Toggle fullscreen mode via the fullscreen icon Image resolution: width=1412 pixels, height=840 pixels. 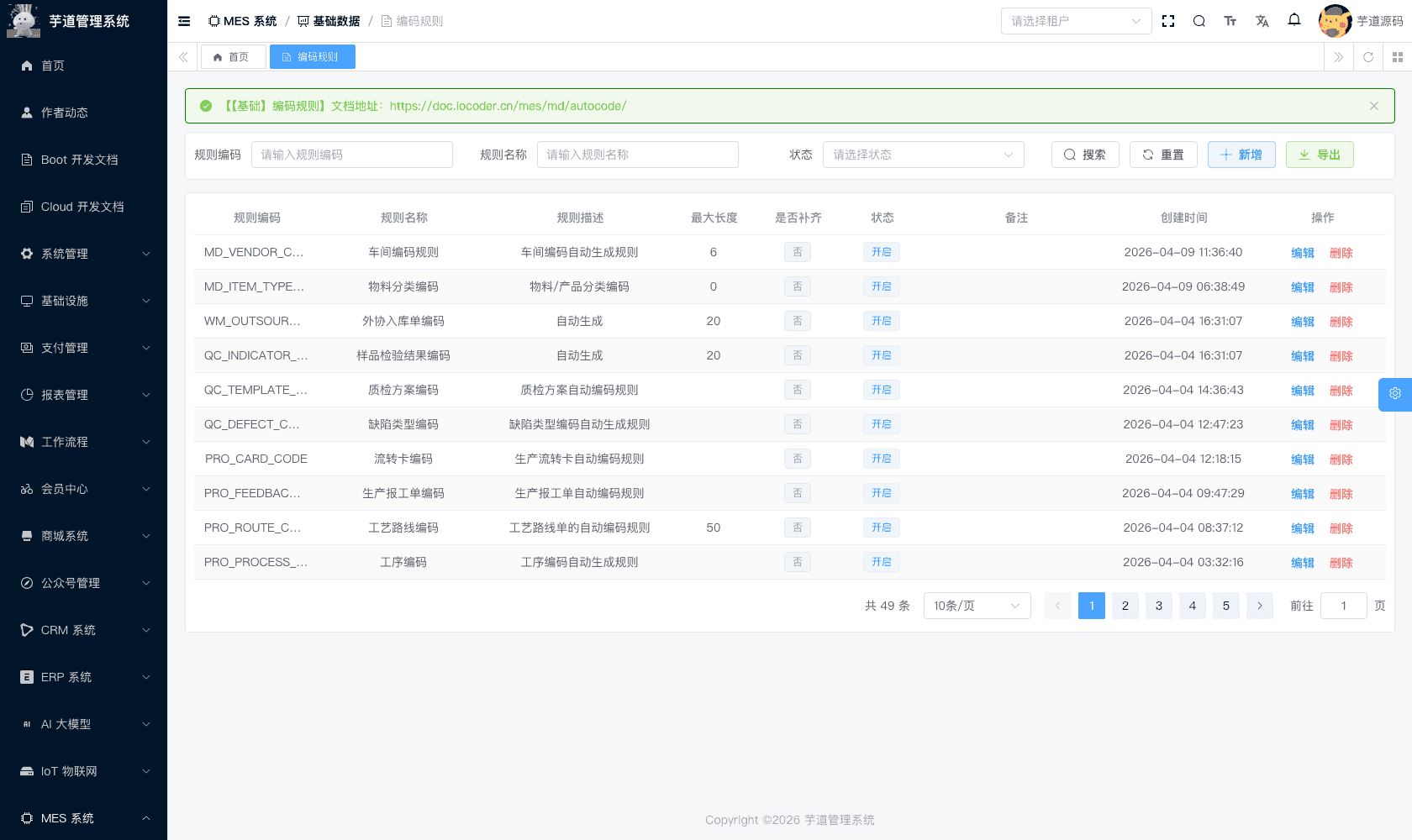tap(1168, 21)
